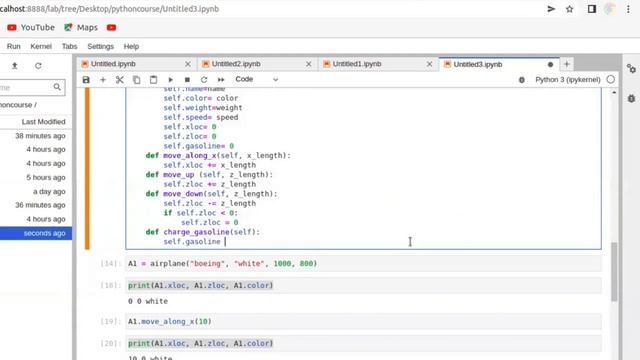Open the property inspector gears icon in right sidebar
Viewport: 640px width, 360px height.
(x=631, y=69)
